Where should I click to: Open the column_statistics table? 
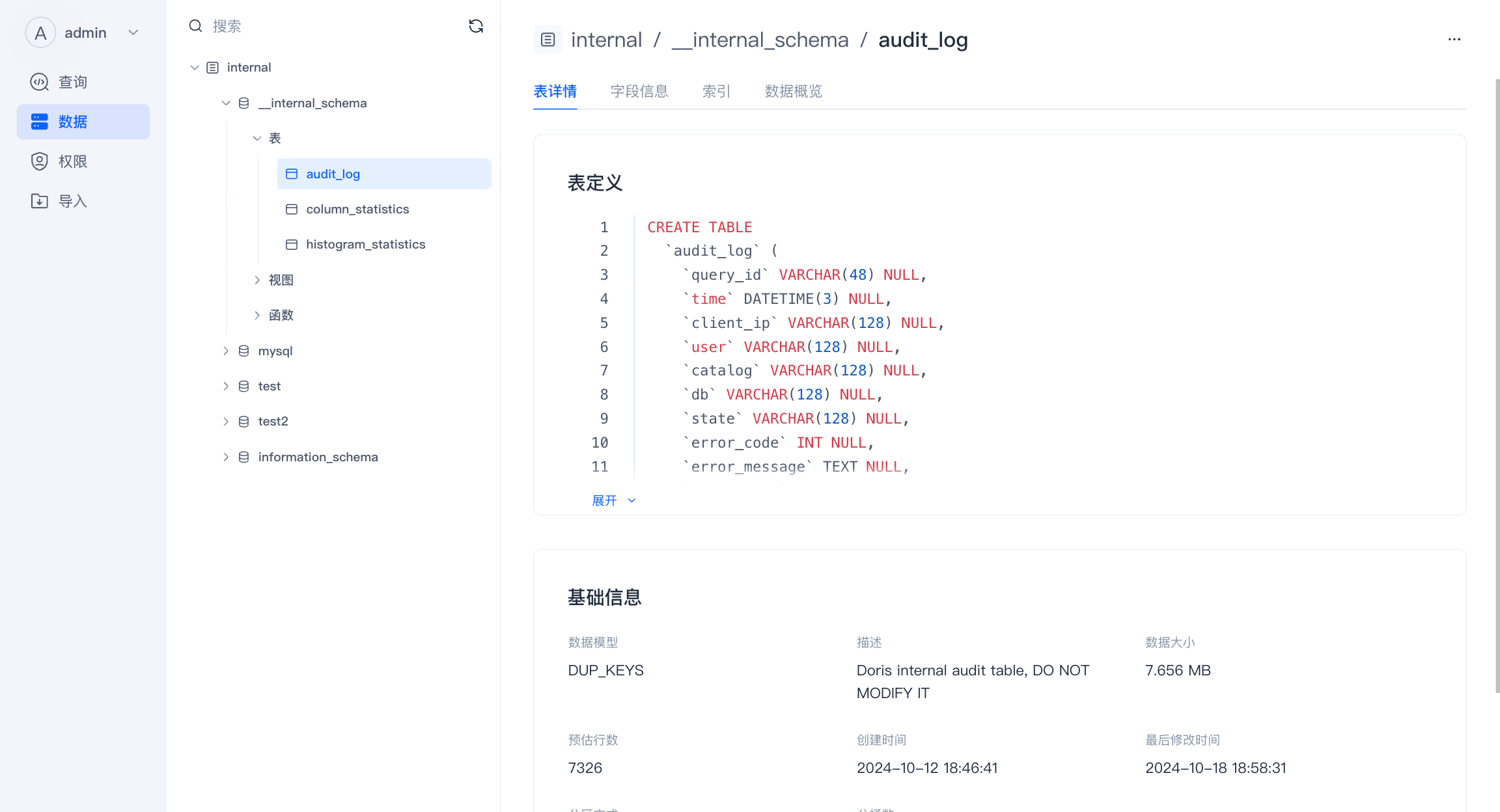tap(357, 209)
